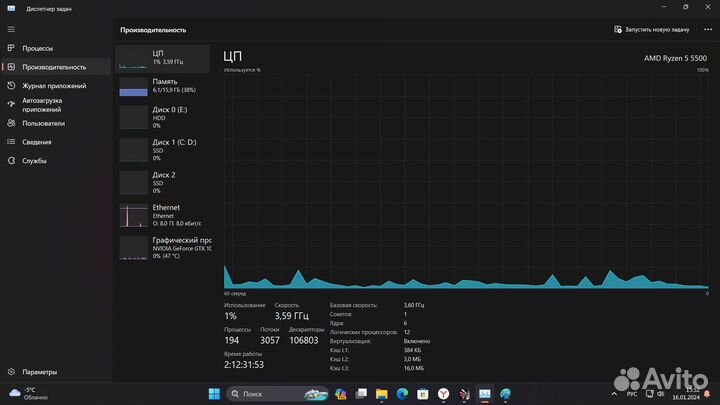The width and height of the screenshot is (720, 405).
Task: Click the Автозагрузка startup icon
Action: click(11, 105)
